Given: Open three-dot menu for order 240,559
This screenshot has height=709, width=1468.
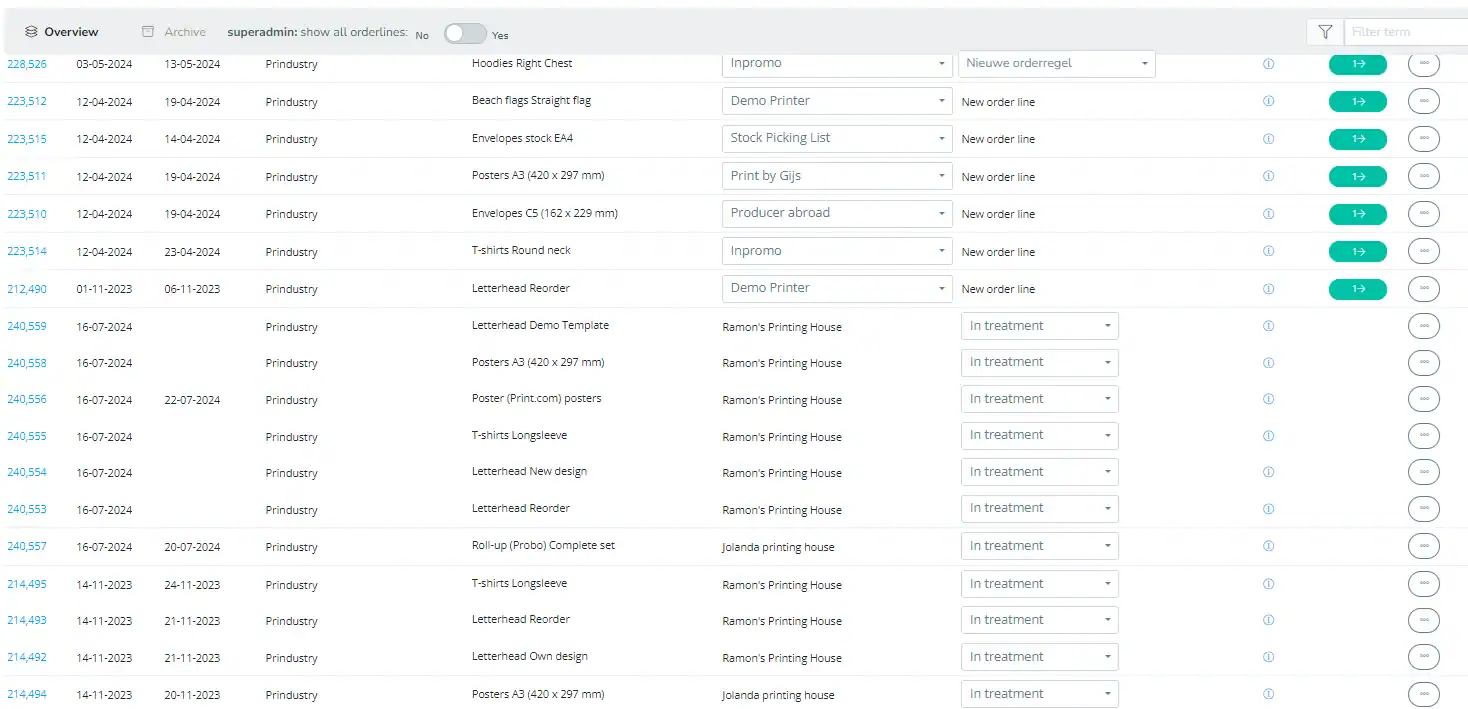Looking at the screenshot, I should [1424, 326].
